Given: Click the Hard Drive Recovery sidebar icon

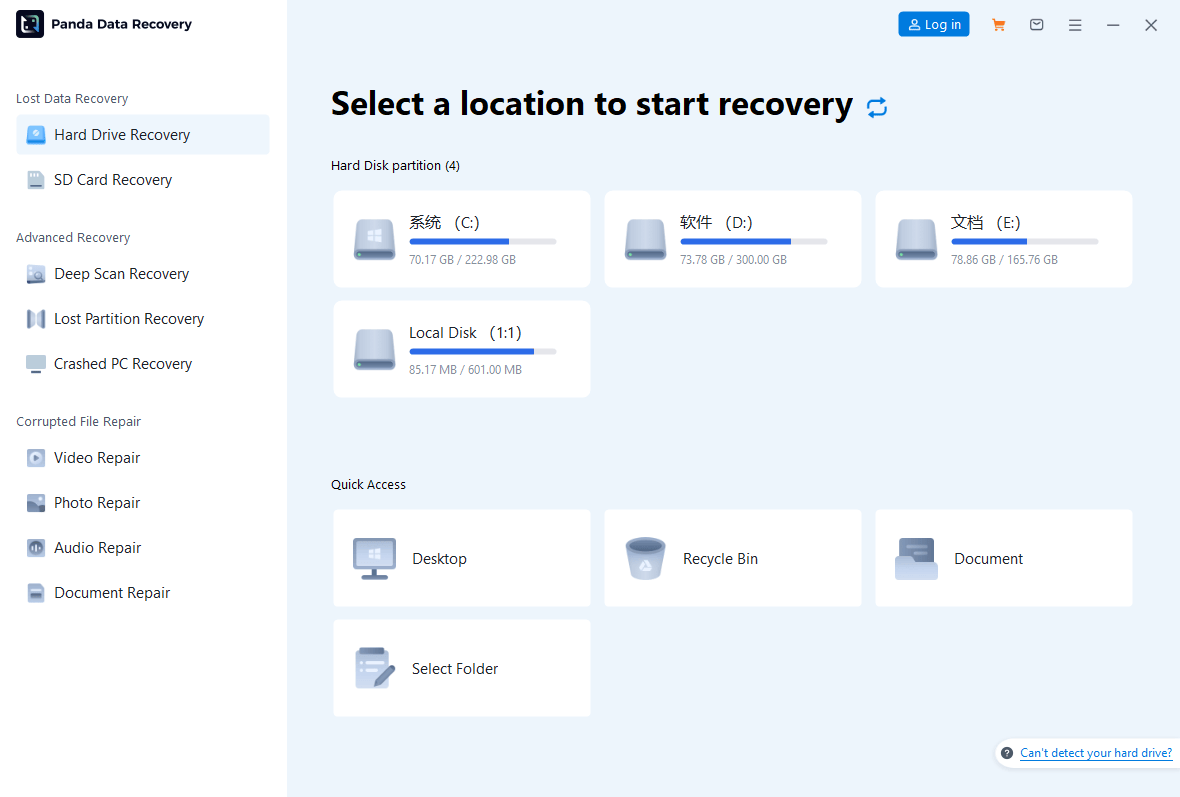Looking at the screenshot, I should tap(35, 135).
